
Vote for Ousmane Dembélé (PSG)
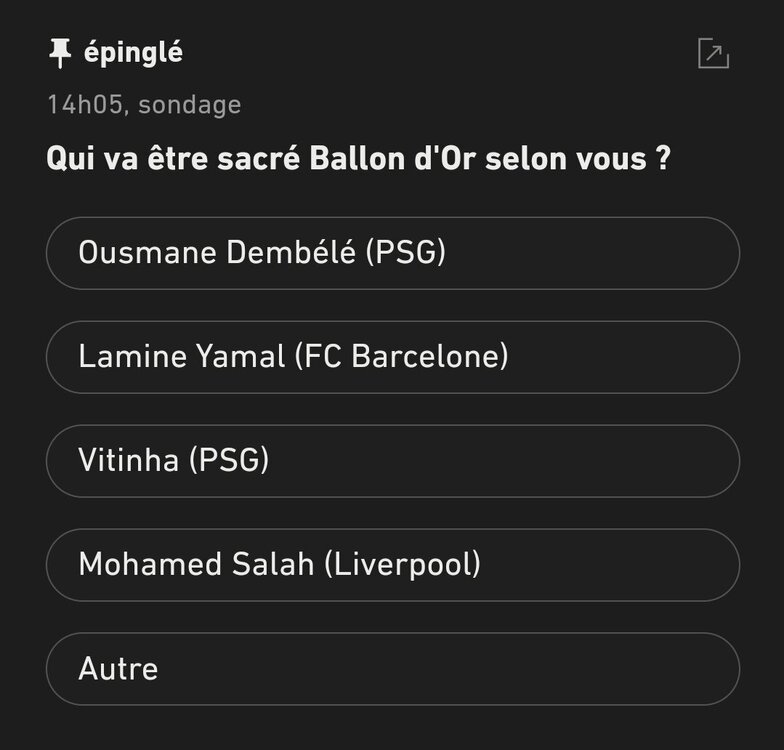click(392, 253)
